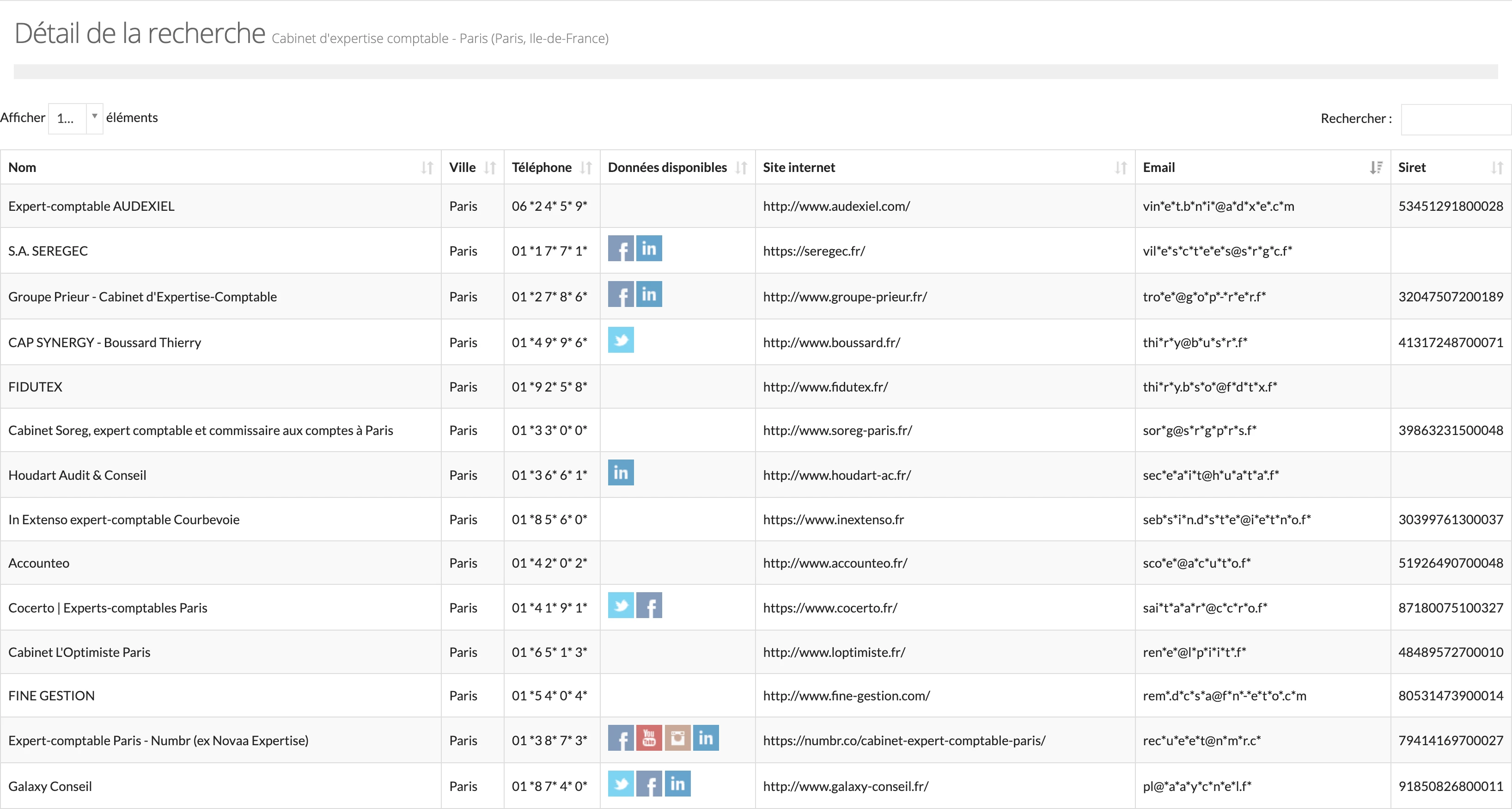Open the cocerto.fr website link
Image resolution: width=1512 pixels, height=809 pixels.
pos(830,607)
